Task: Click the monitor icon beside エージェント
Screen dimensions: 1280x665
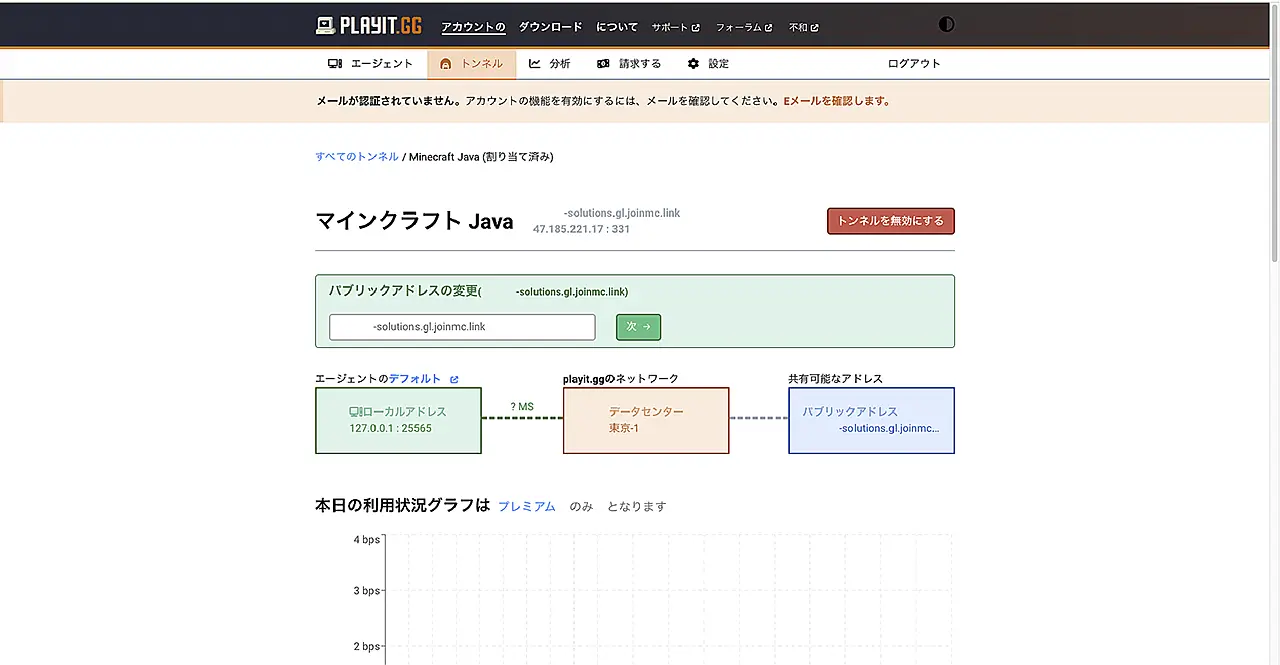Action: coord(335,64)
